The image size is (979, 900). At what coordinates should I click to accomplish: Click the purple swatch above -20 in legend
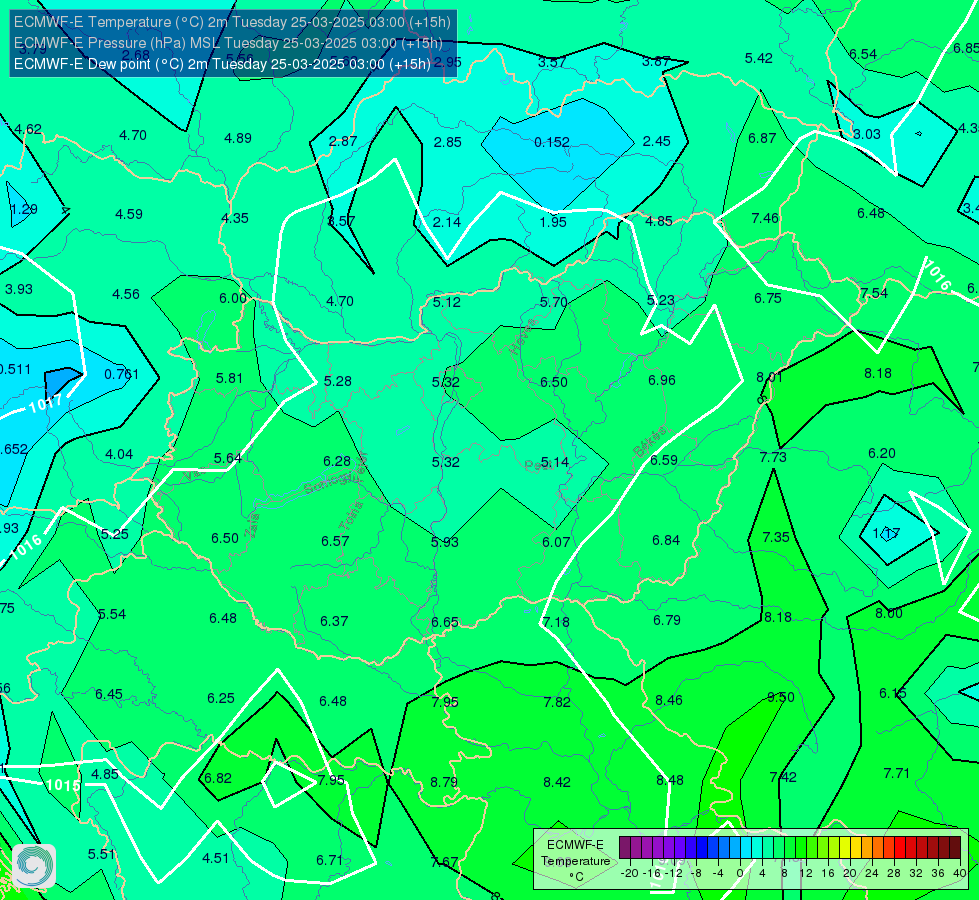tap(625, 848)
